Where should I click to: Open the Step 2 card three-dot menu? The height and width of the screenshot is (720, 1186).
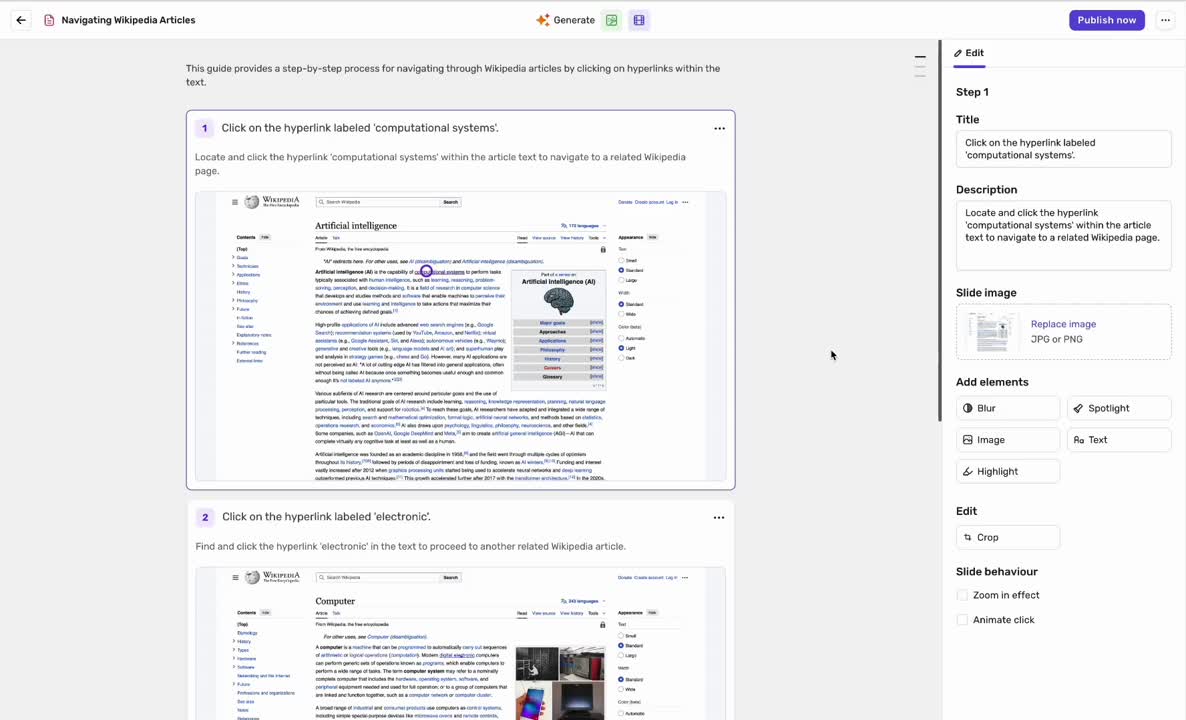(x=719, y=518)
